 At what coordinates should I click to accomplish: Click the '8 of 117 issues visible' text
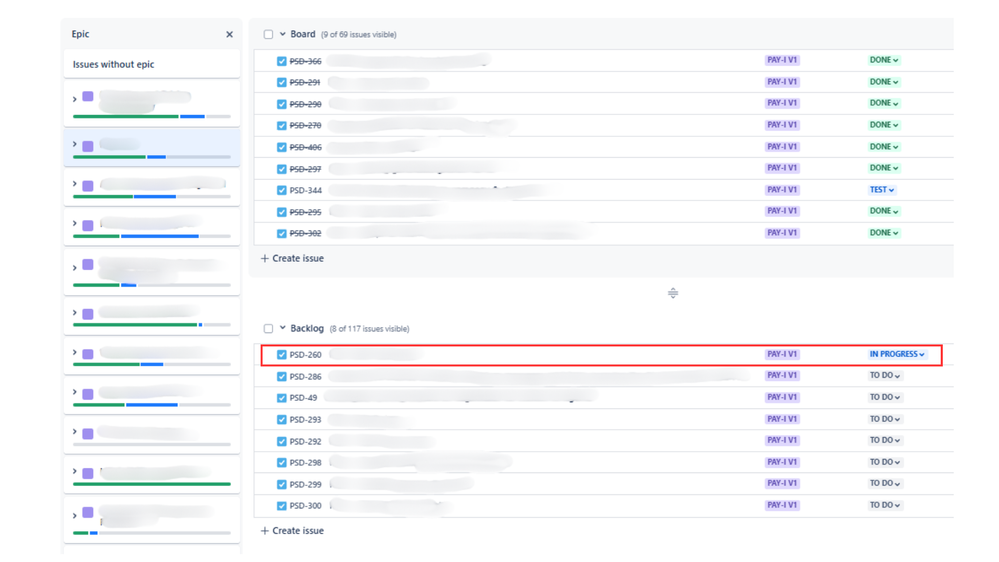coord(370,329)
